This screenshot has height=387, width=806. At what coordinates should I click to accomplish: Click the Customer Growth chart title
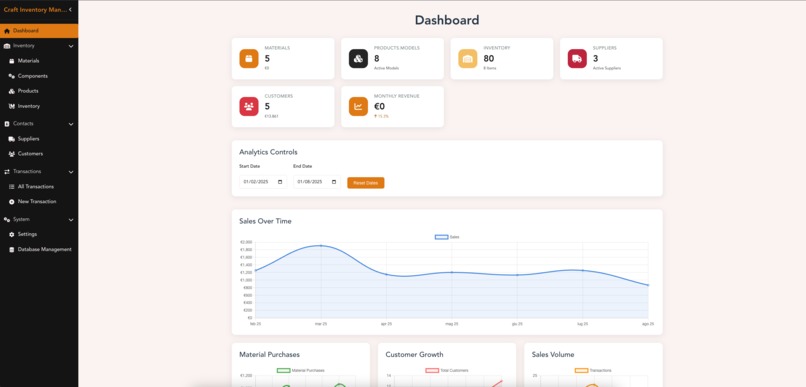click(x=414, y=355)
